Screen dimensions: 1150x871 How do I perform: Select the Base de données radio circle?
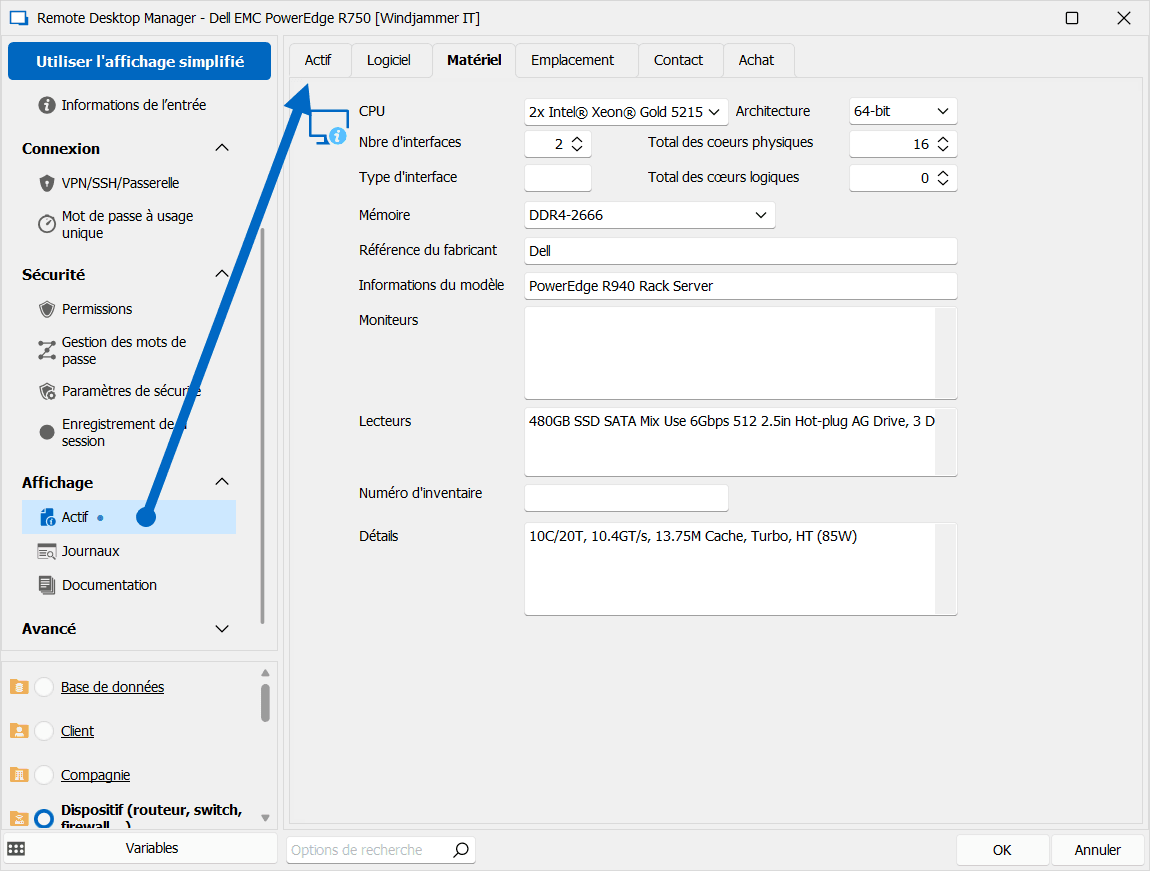coord(44,687)
